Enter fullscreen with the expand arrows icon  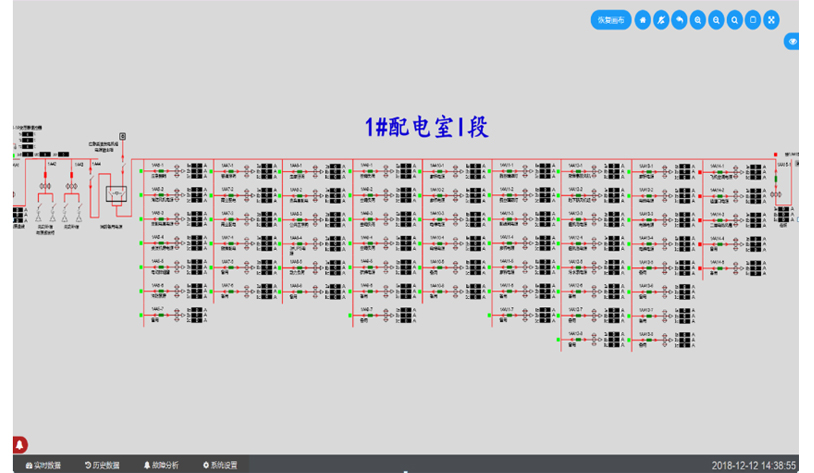coord(771,20)
